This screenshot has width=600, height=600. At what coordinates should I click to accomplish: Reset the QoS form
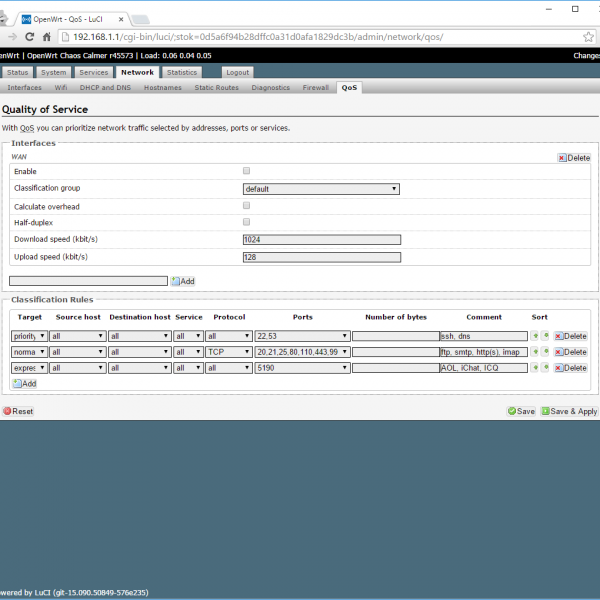click(18, 411)
